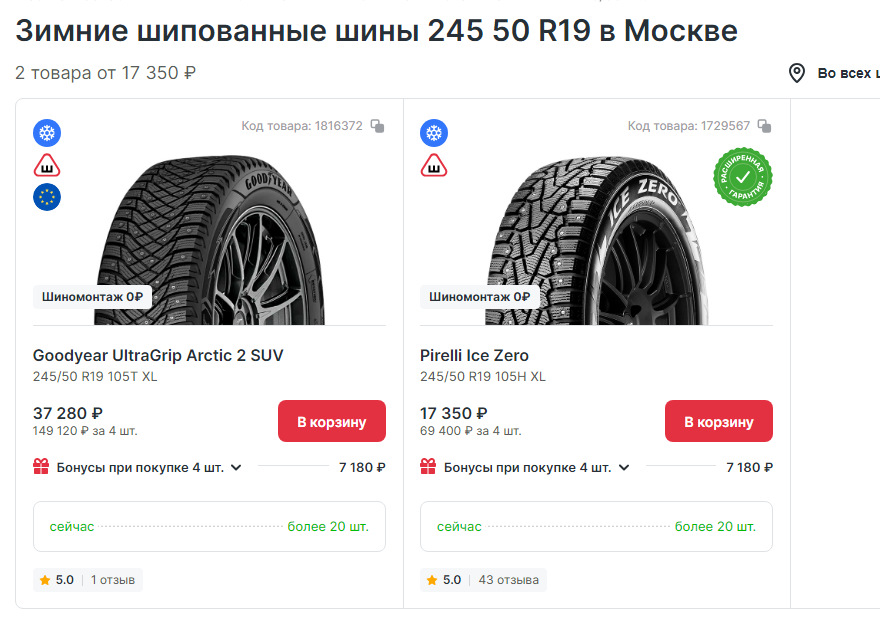Copy product code 1729567
The height and width of the screenshot is (635, 880).
pyautogui.click(x=764, y=126)
